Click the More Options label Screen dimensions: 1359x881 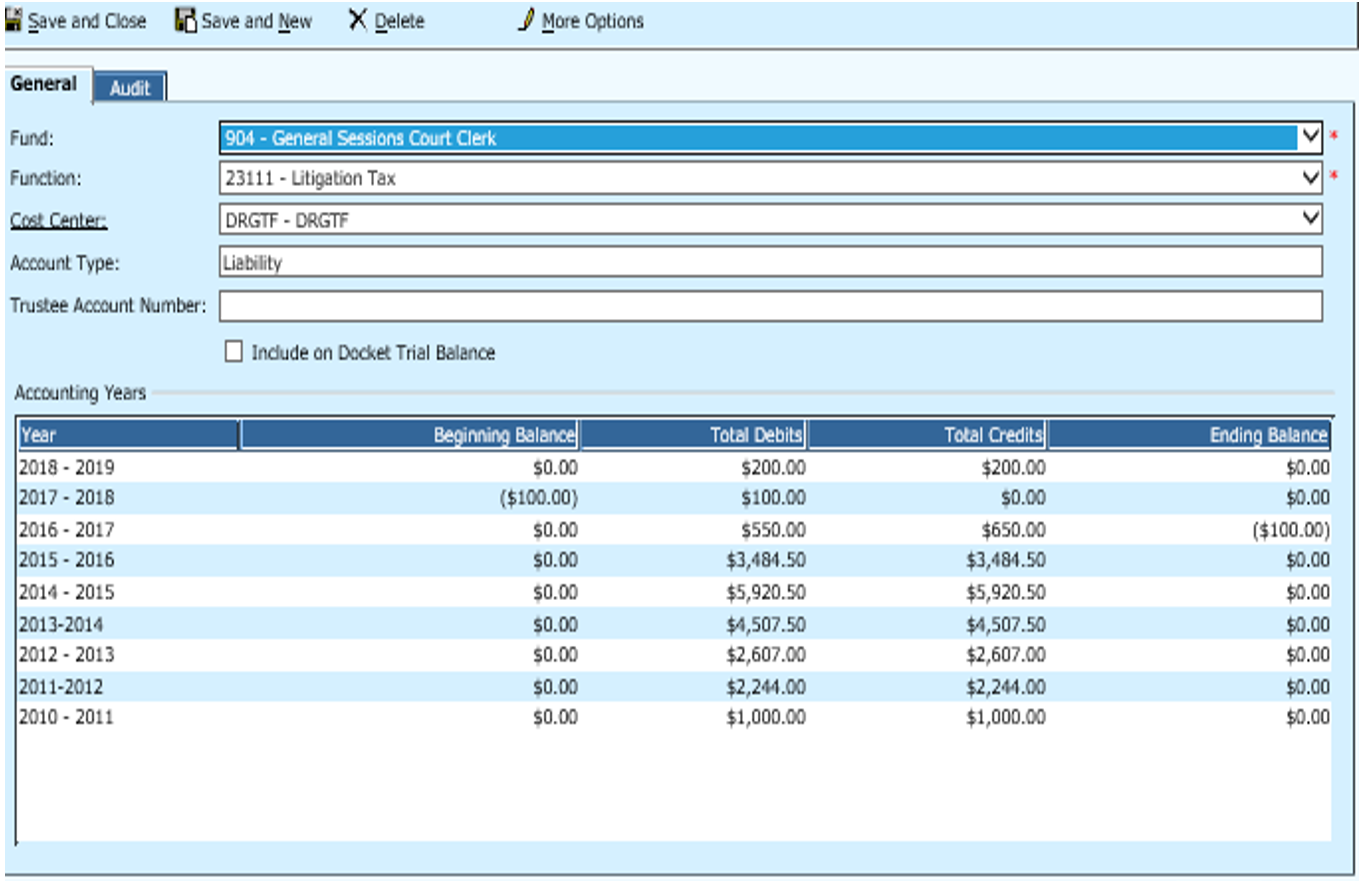pos(593,21)
